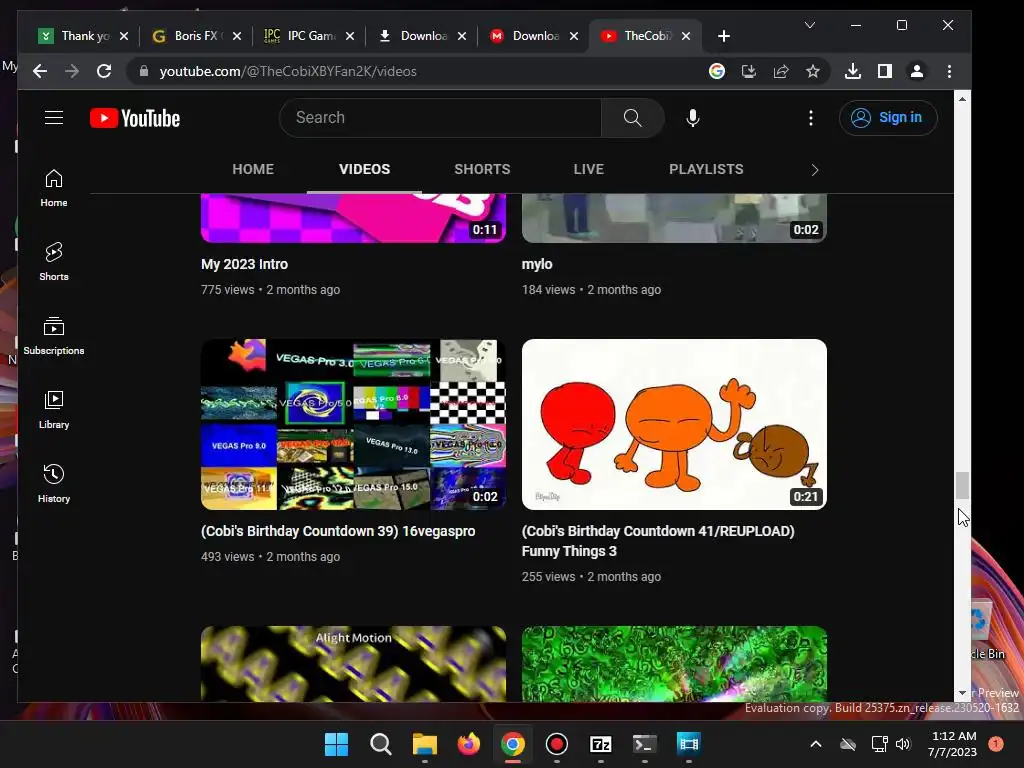Bookmark this page with the star icon
The width and height of the screenshot is (1024, 768).
(812, 71)
